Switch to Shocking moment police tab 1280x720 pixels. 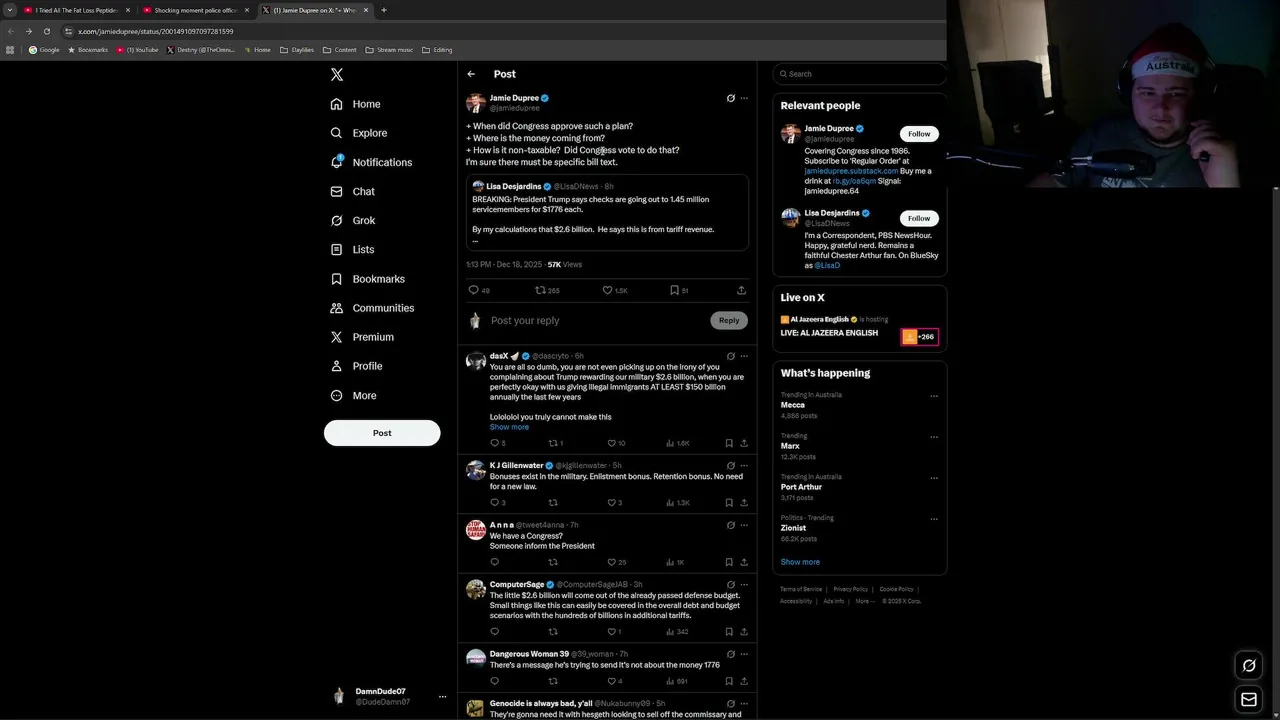tap(196, 10)
